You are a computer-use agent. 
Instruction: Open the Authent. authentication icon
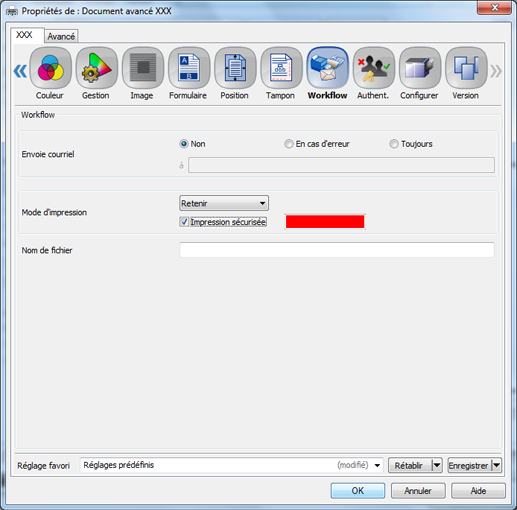click(374, 68)
